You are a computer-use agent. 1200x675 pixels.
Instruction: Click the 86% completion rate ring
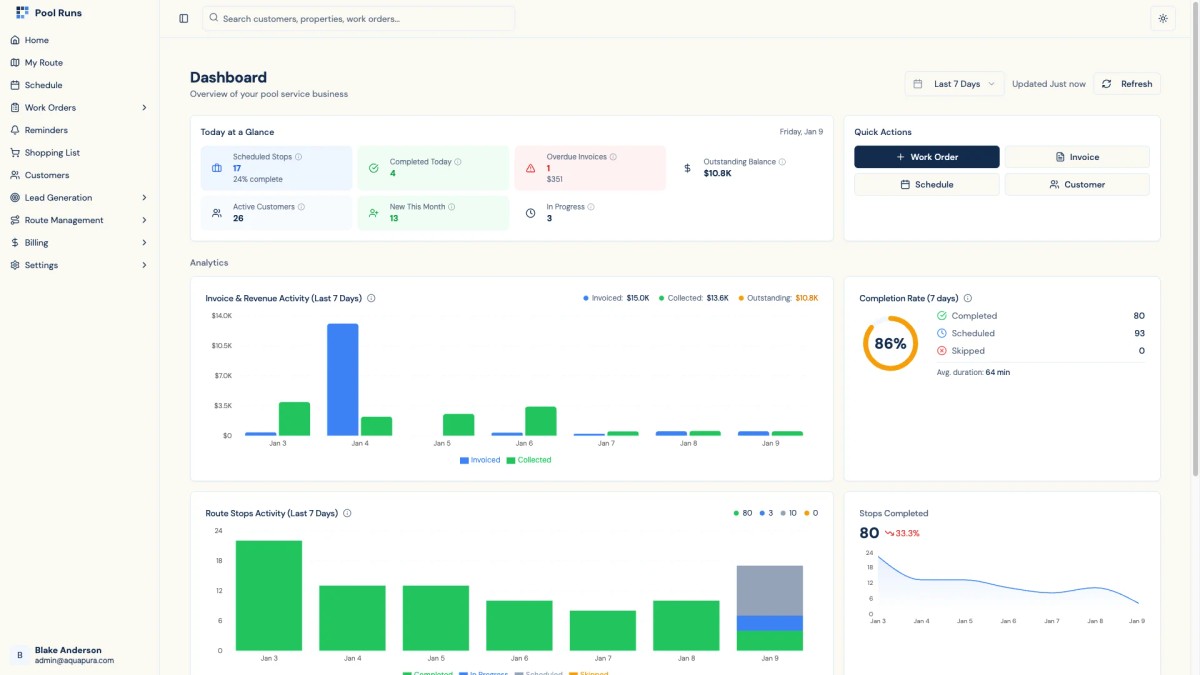[x=890, y=343]
